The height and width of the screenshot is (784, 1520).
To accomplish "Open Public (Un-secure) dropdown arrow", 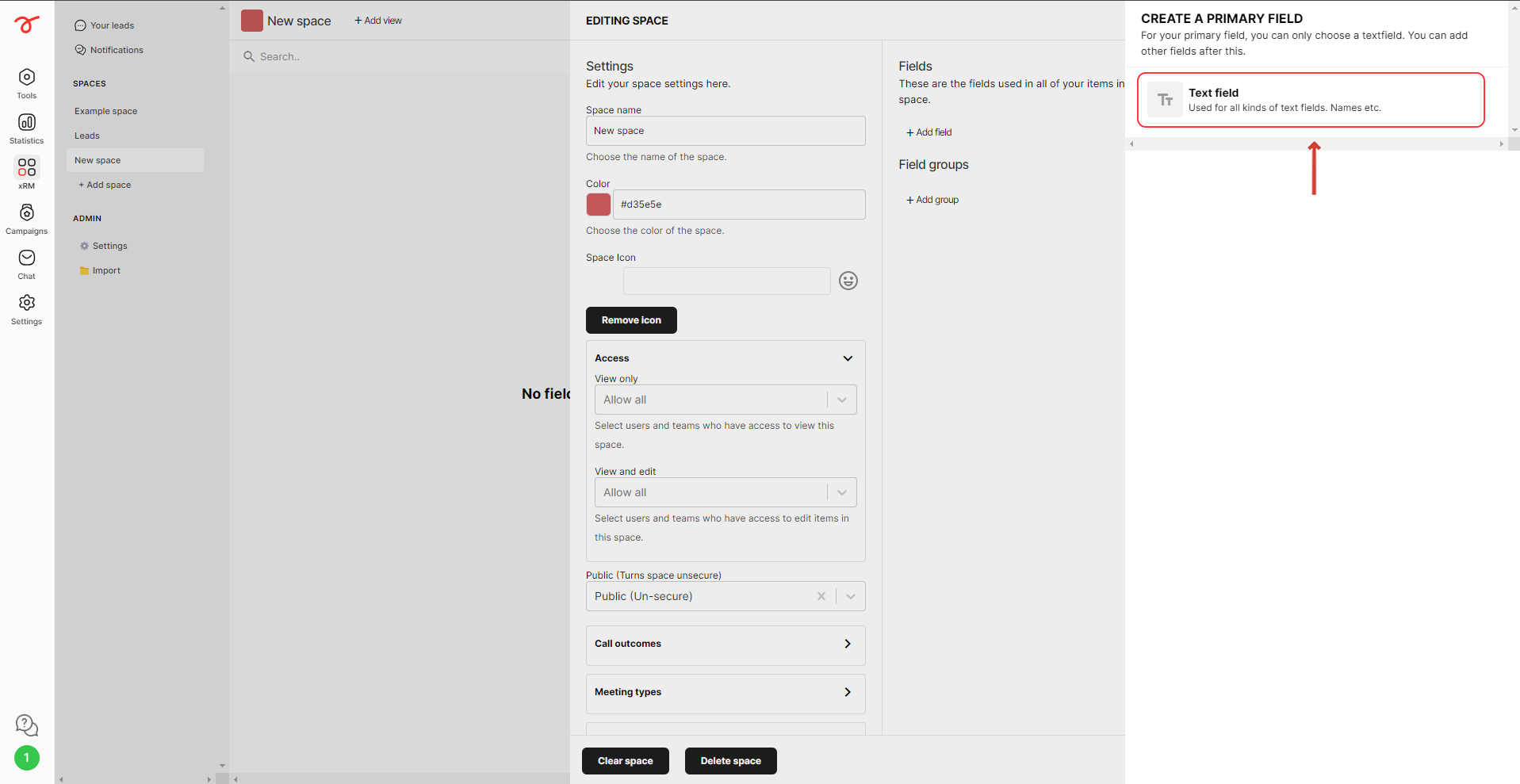I will pyautogui.click(x=851, y=596).
